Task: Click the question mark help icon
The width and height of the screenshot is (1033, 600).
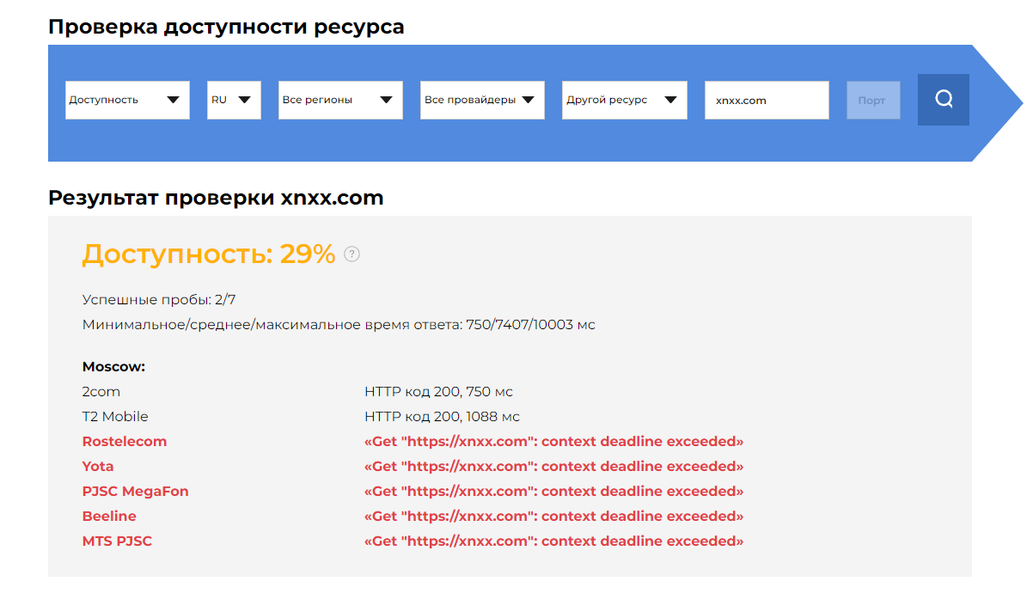Action: 351,254
